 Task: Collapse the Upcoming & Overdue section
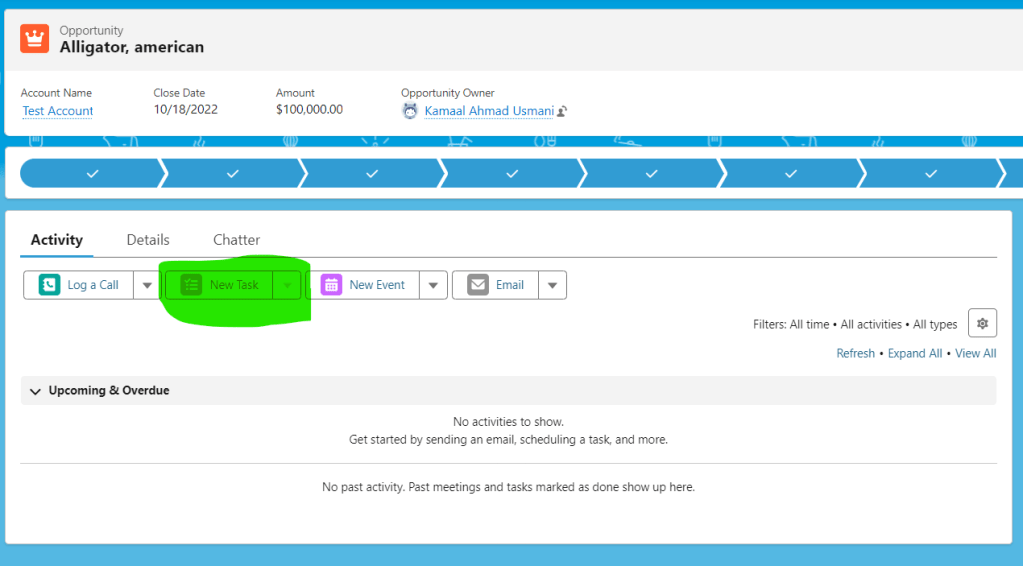pyautogui.click(x=36, y=391)
